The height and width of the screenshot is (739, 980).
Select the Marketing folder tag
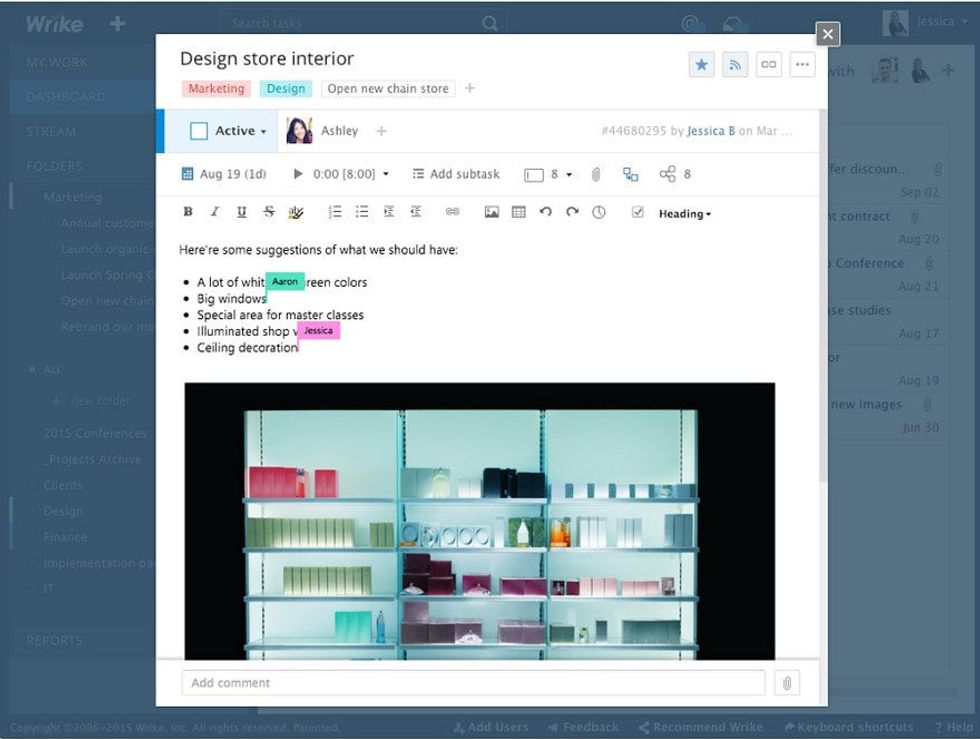216,89
